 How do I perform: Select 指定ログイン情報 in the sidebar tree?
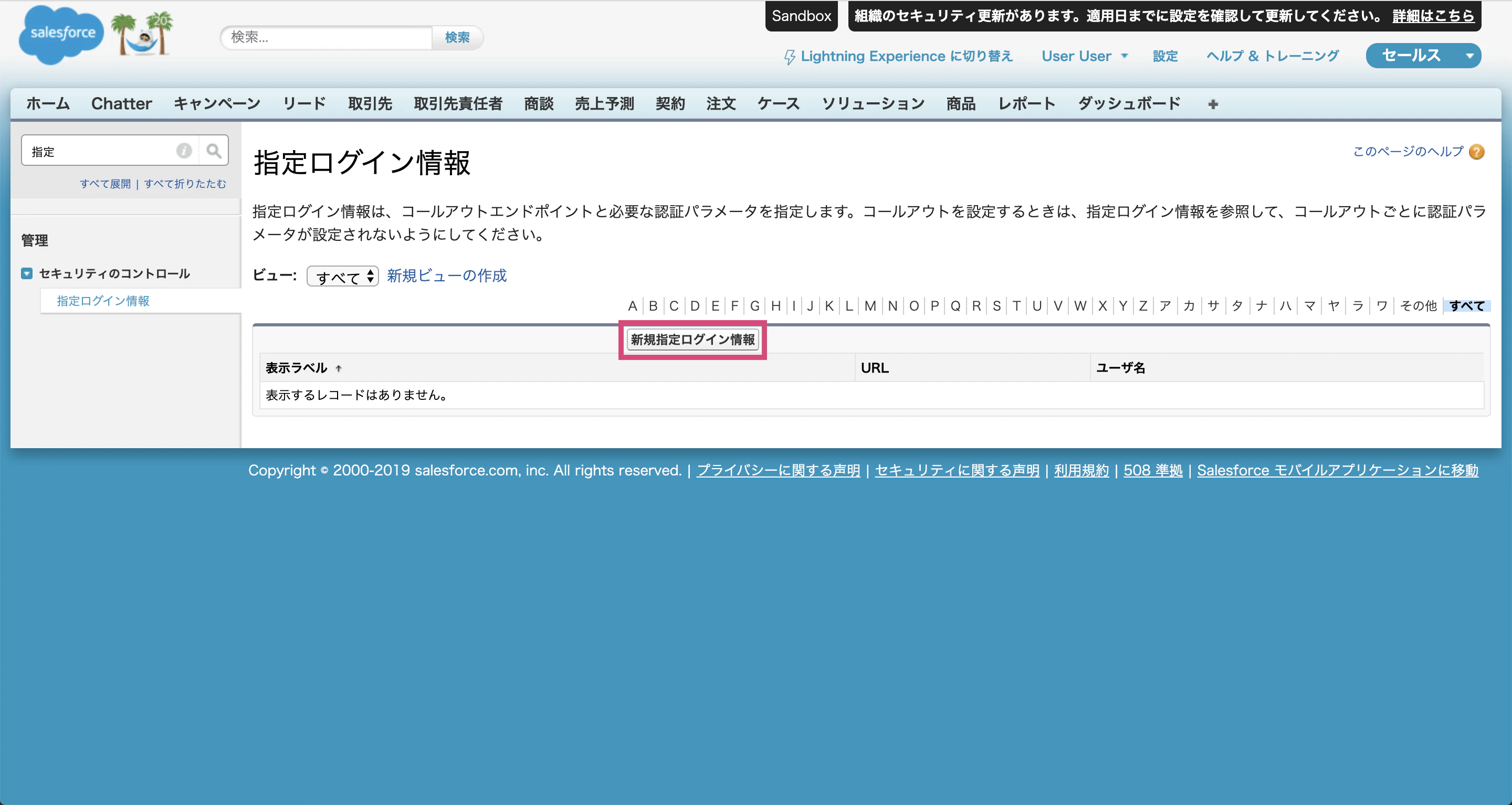[103, 301]
